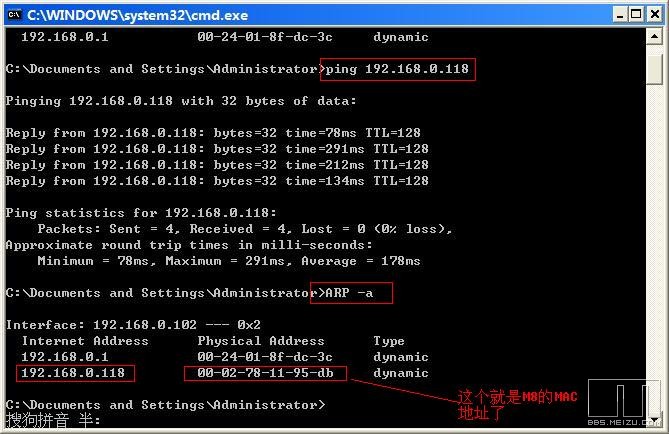Click the MAC address 00-02-78-11-95-db
Screen dimensions: 669x434
(265, 373)
